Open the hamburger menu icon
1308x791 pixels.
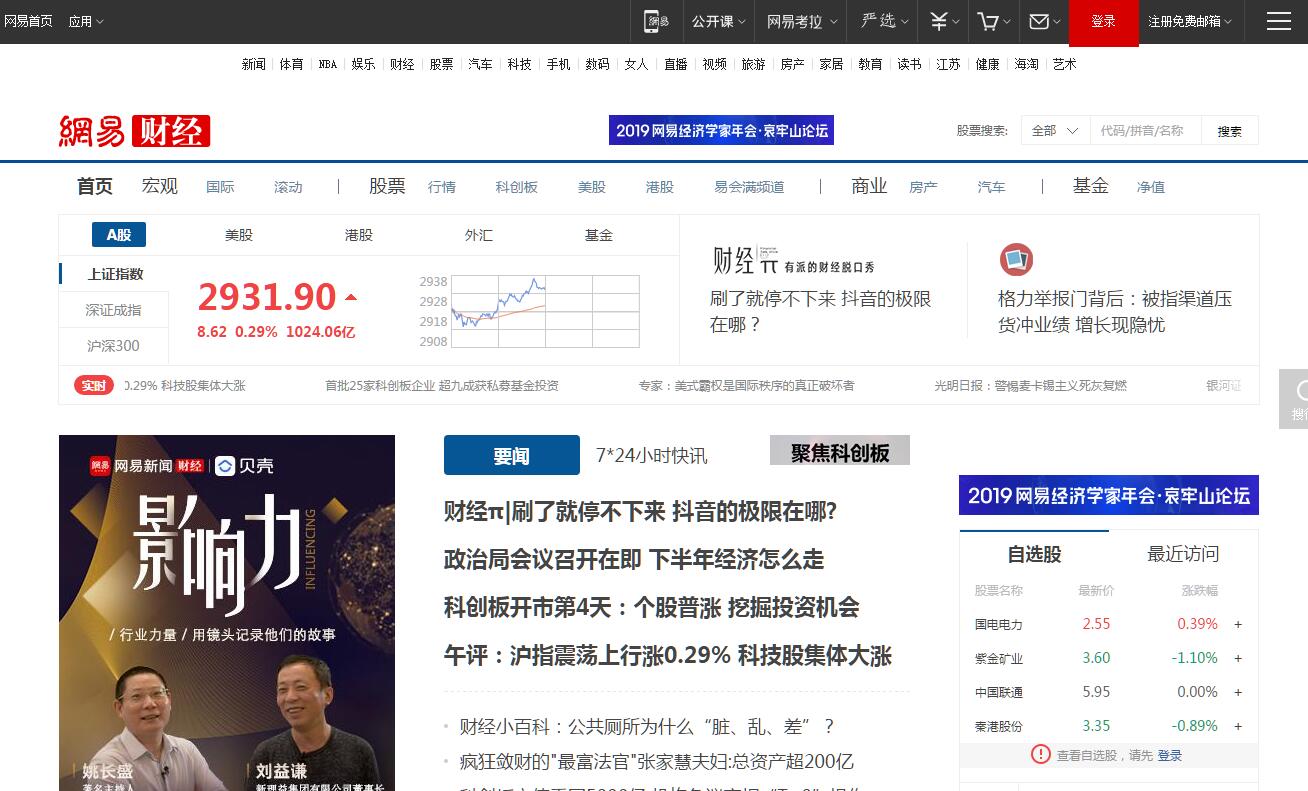(1278, 21)
